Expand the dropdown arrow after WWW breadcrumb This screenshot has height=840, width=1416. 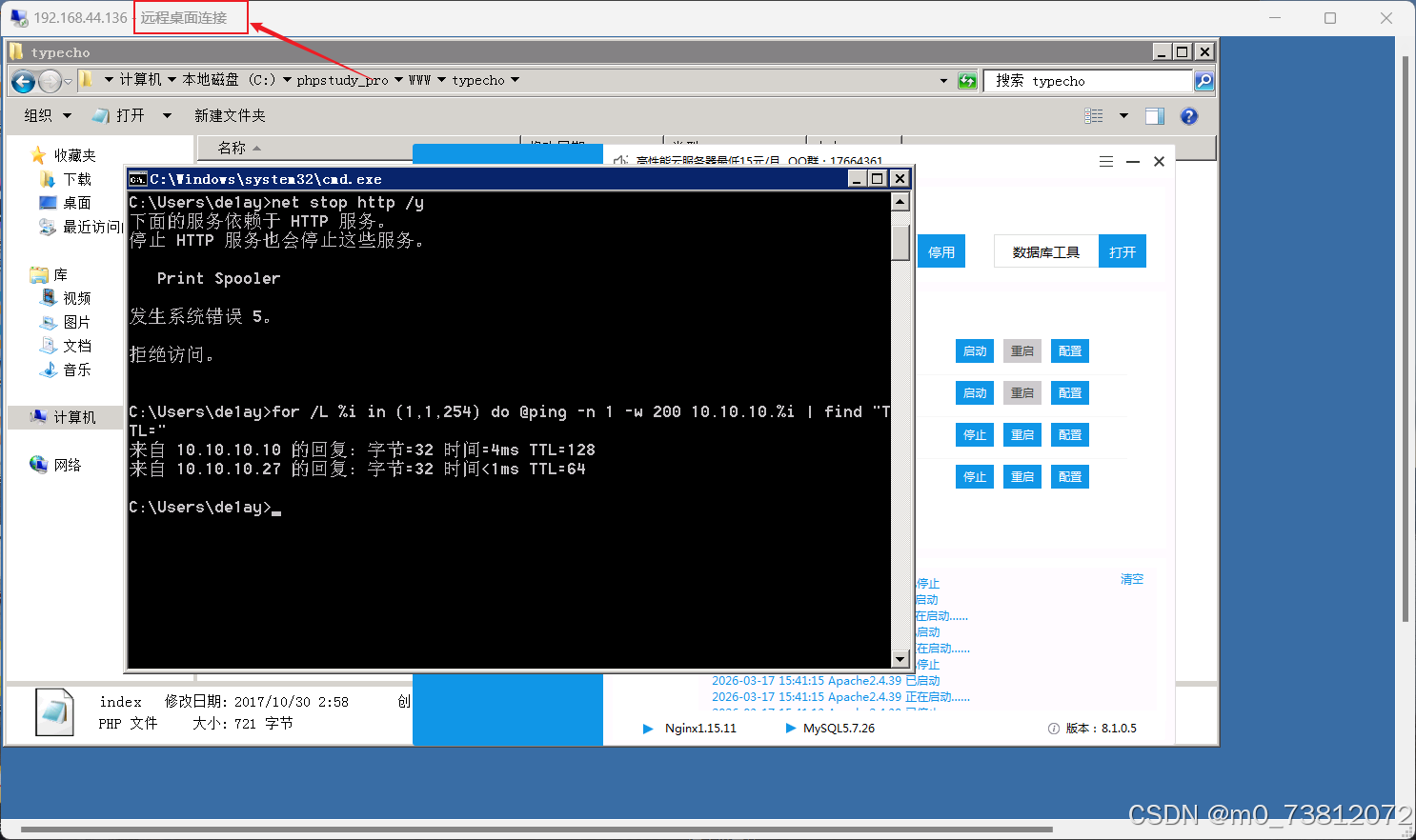pyautogui.click(x=441, y=80)
